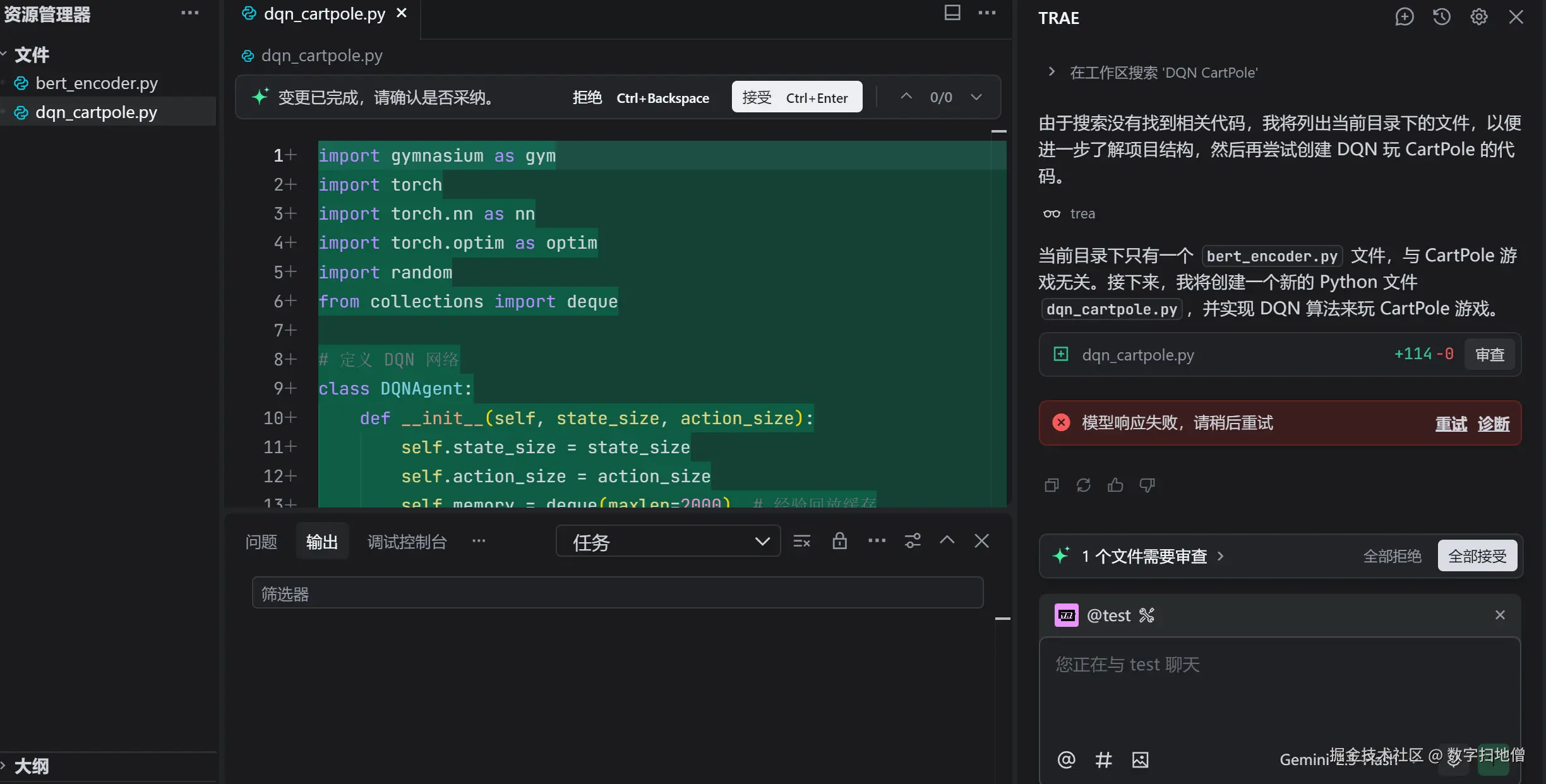Viewport: 1546px width, 784px height.
Task: Open TRAE chat history
Action: point(1442,17)
